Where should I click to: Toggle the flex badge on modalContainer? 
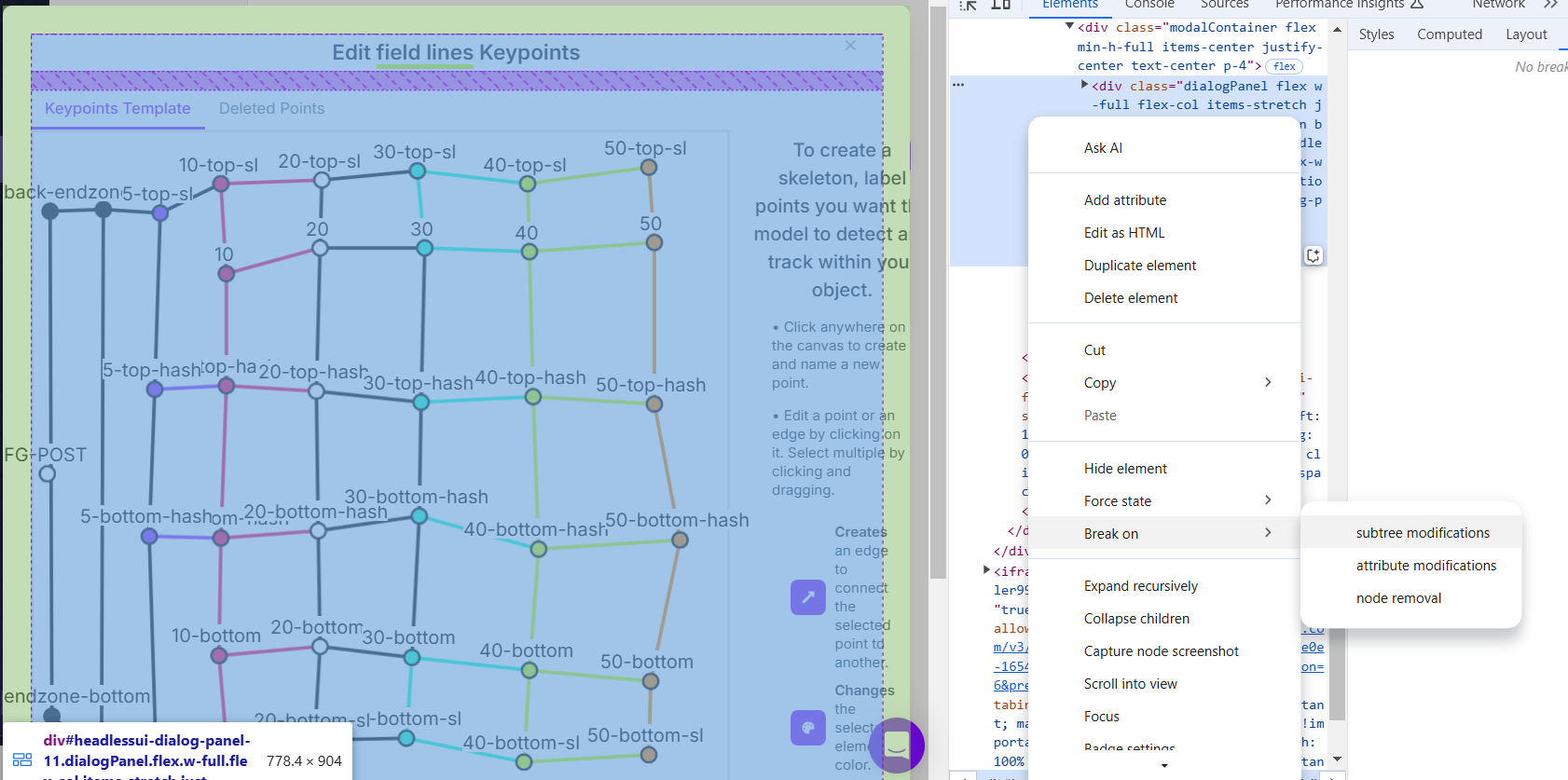pyautogui.click(x=1284, y=66)
